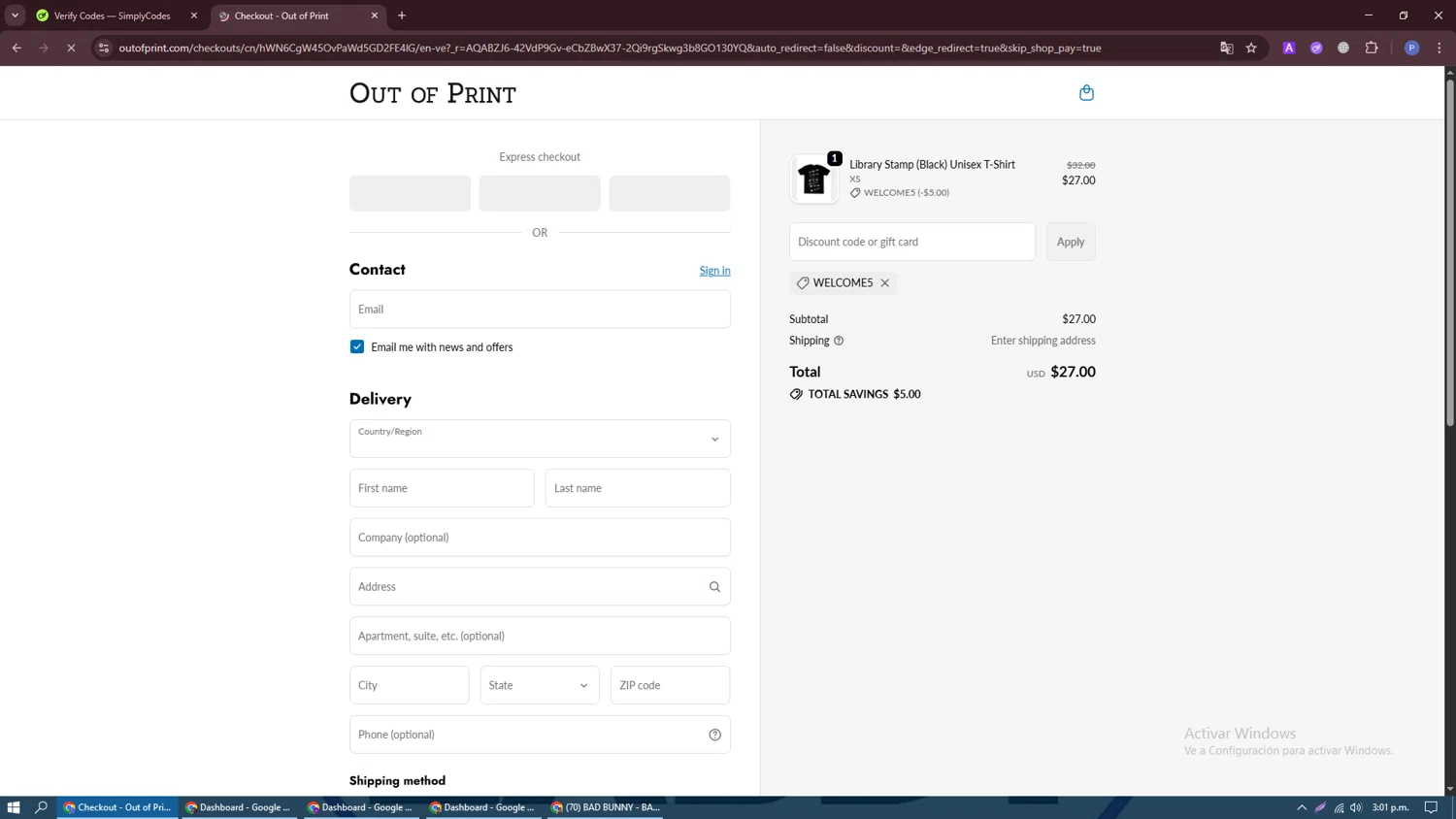The height and width of the screenshot is (819, 1456).
Task: Click the Sign in link
Action: click(x=714, y=271)
